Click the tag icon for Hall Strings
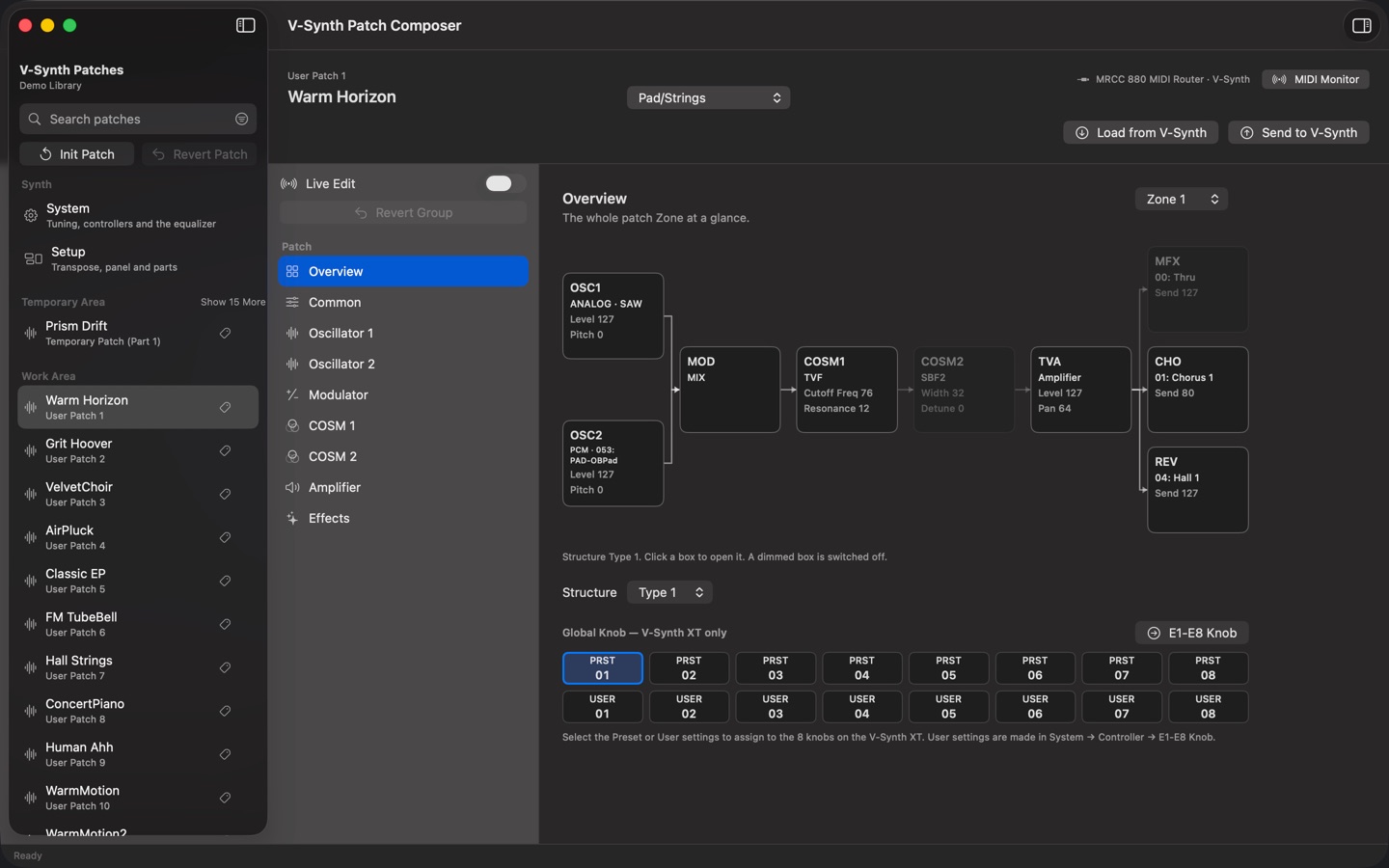The width and height of the screenshot is (1389, 868). pos(225,667)
